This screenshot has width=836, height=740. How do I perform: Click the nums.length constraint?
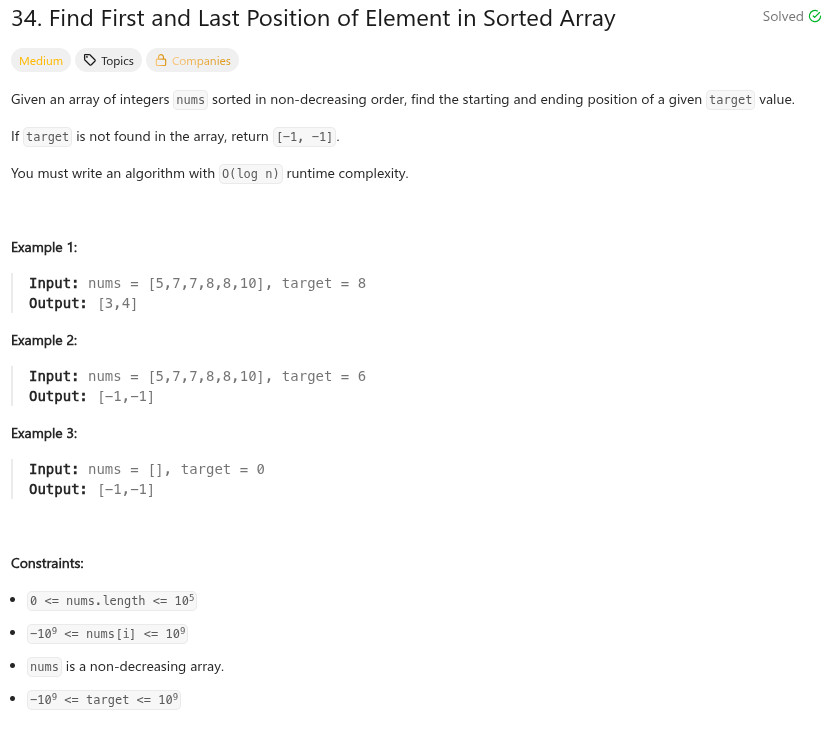tap(112, 601)
